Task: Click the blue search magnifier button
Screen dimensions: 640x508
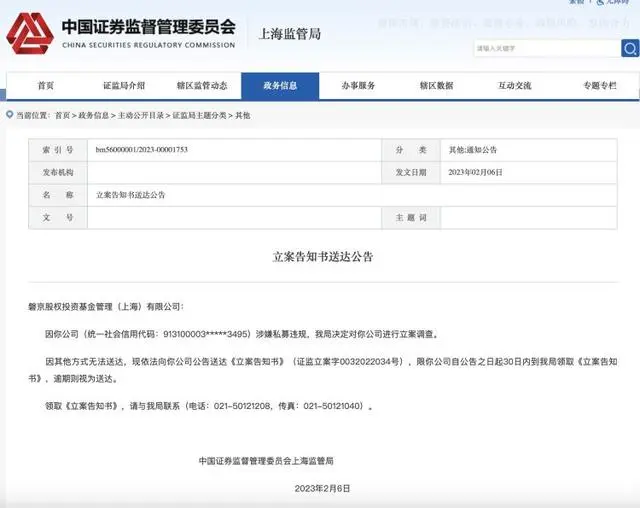Action: pyautogui.click(x=630, y=48)
